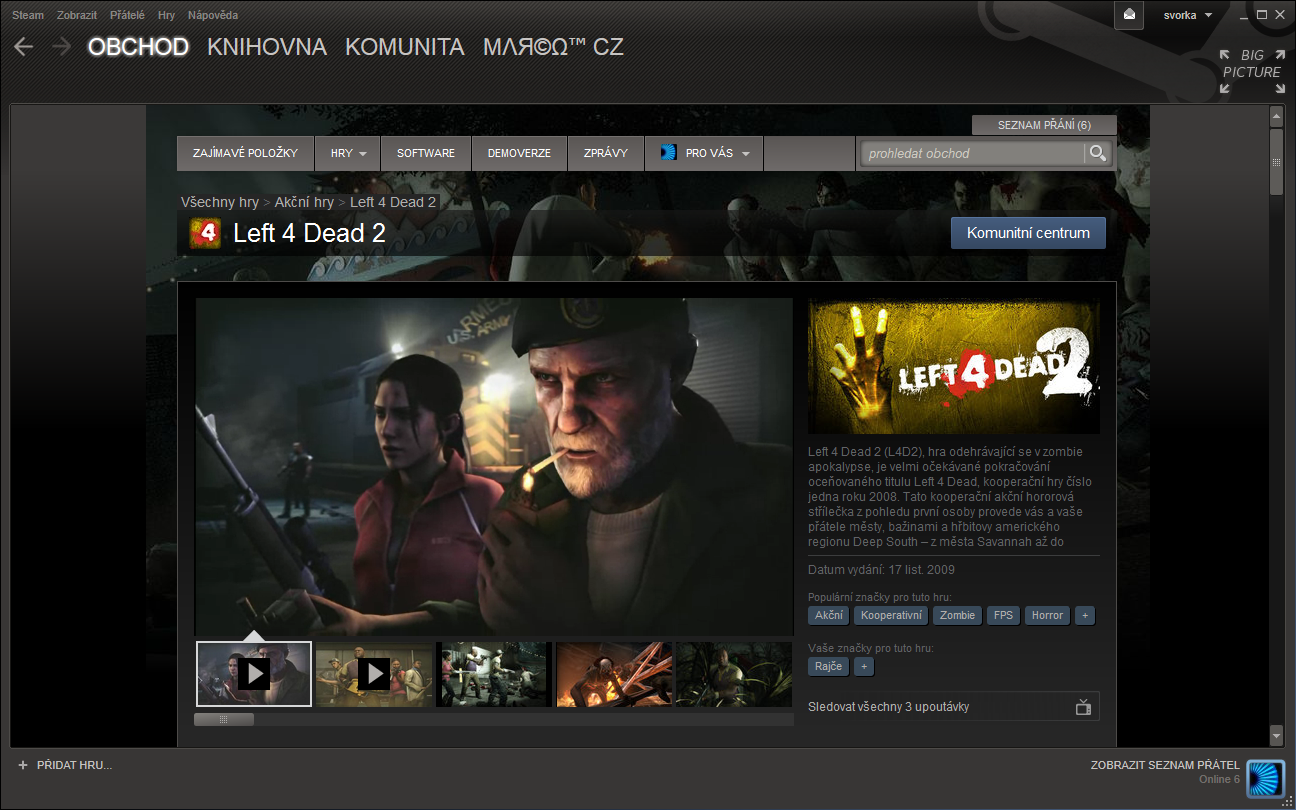Follow the Všechny hry breadcrumb
The width and height of the screenshot is (1296, 810).
(220, 202)
